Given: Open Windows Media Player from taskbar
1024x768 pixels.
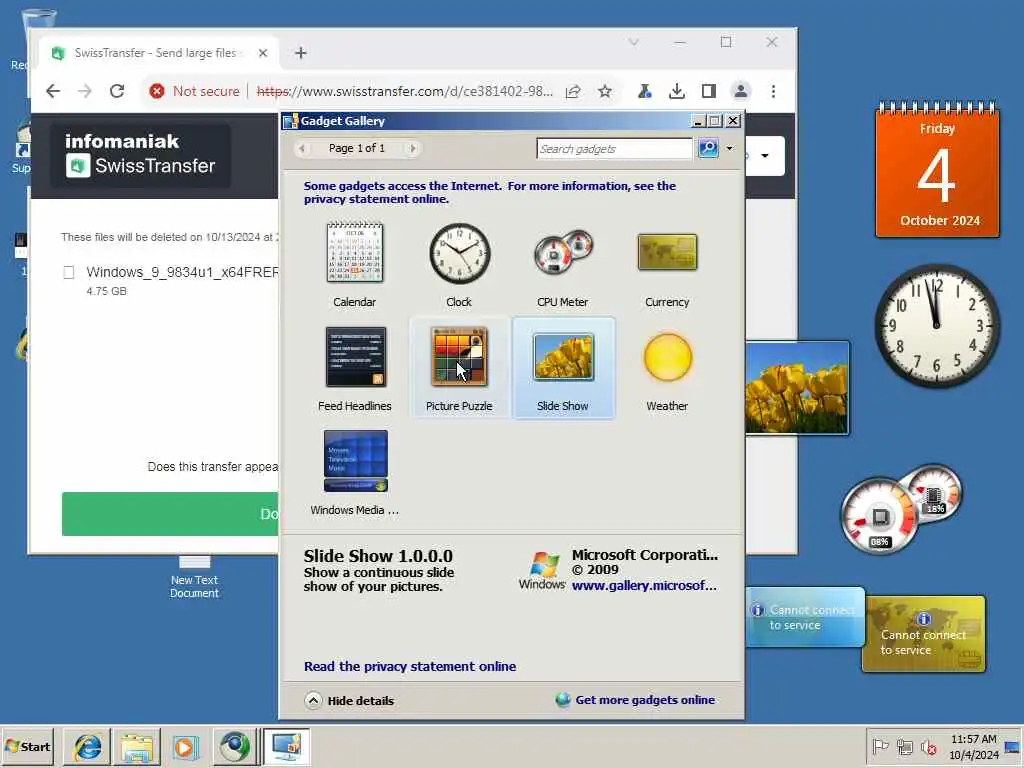Looking at the screenshot, I should 185,746.
